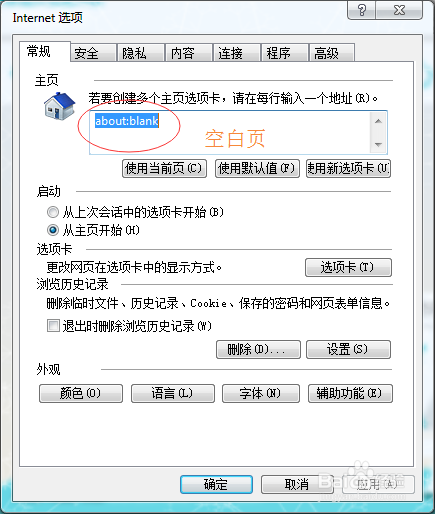Open the 字体(N) button
Viewport: 435px width, 514px height.
click(x=261, y=394)
